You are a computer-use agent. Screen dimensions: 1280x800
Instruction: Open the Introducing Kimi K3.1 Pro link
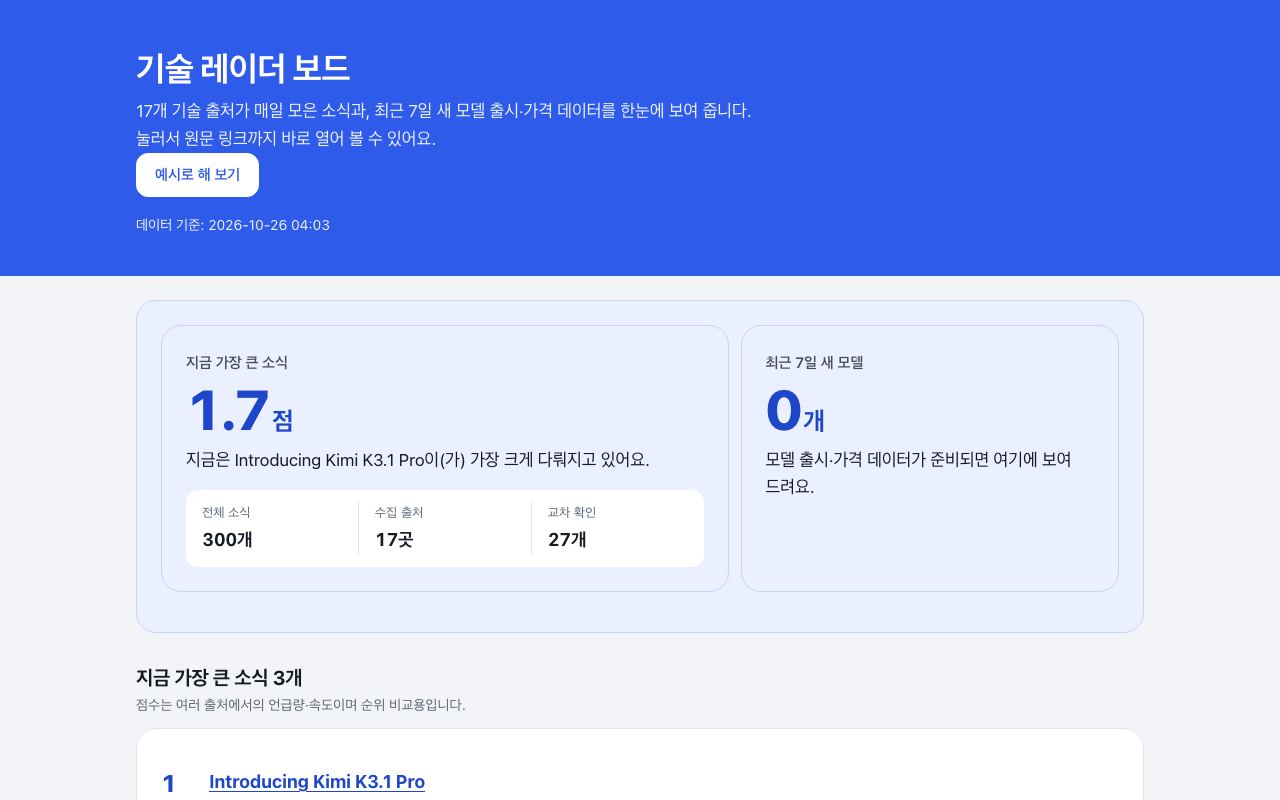[x=317, y=782]
